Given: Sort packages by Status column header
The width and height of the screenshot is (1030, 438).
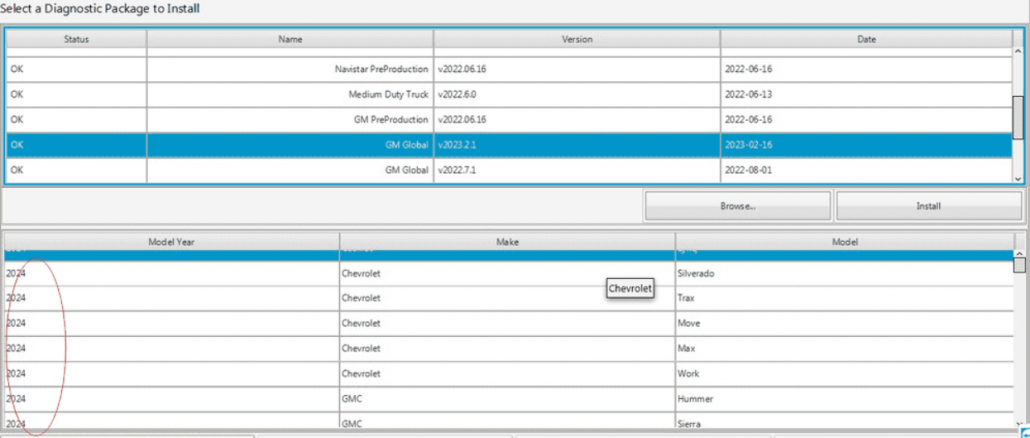Looking at the screenshot, I should pos(76,39).
